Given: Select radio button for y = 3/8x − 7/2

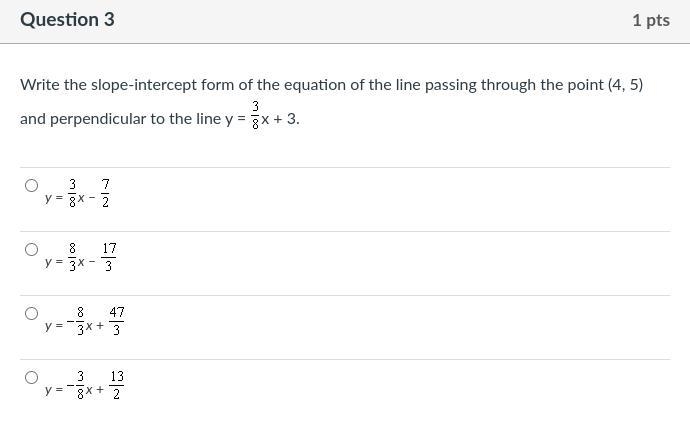Looking at the screenshot, I should 31,185.
